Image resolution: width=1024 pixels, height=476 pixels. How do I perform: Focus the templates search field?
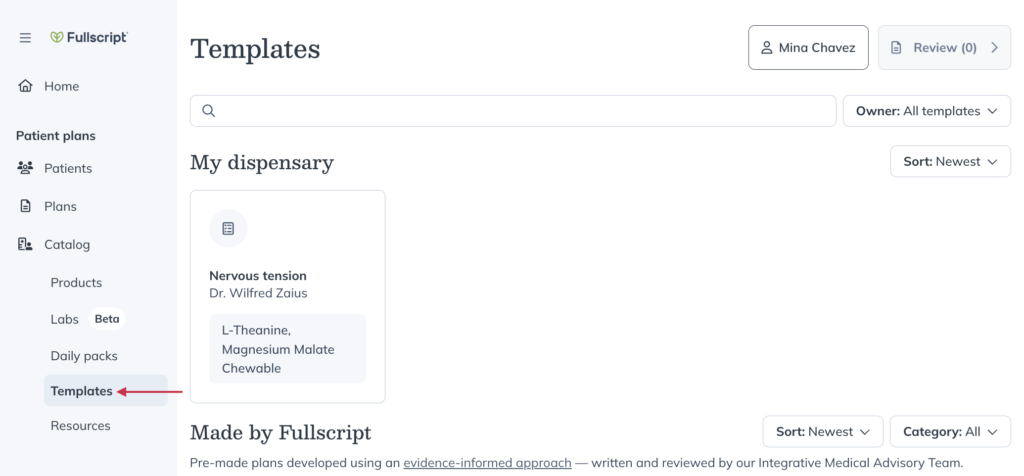[x=513, y=111]
